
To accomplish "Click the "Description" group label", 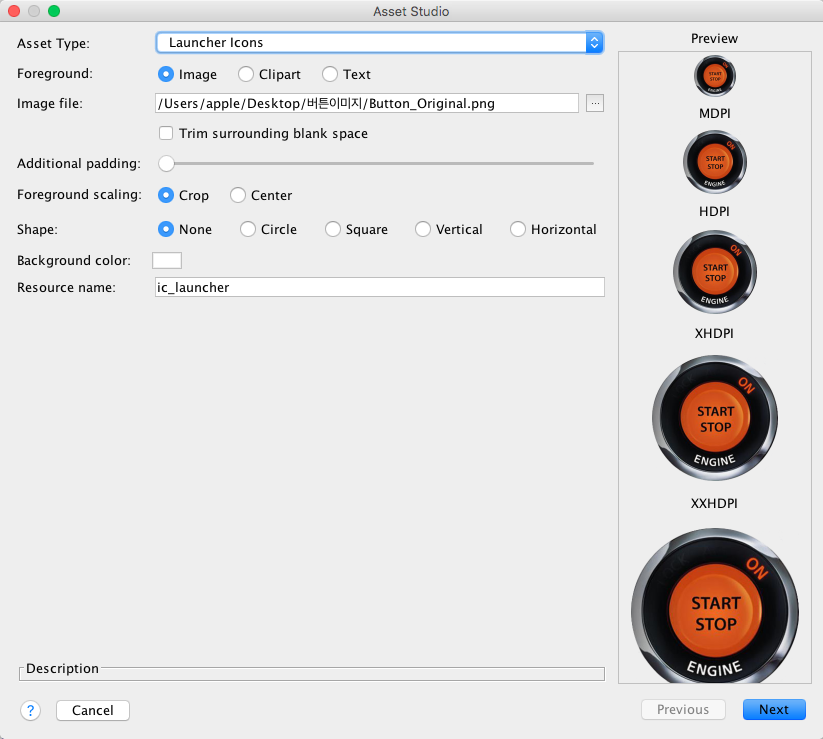I will [62, 668].
